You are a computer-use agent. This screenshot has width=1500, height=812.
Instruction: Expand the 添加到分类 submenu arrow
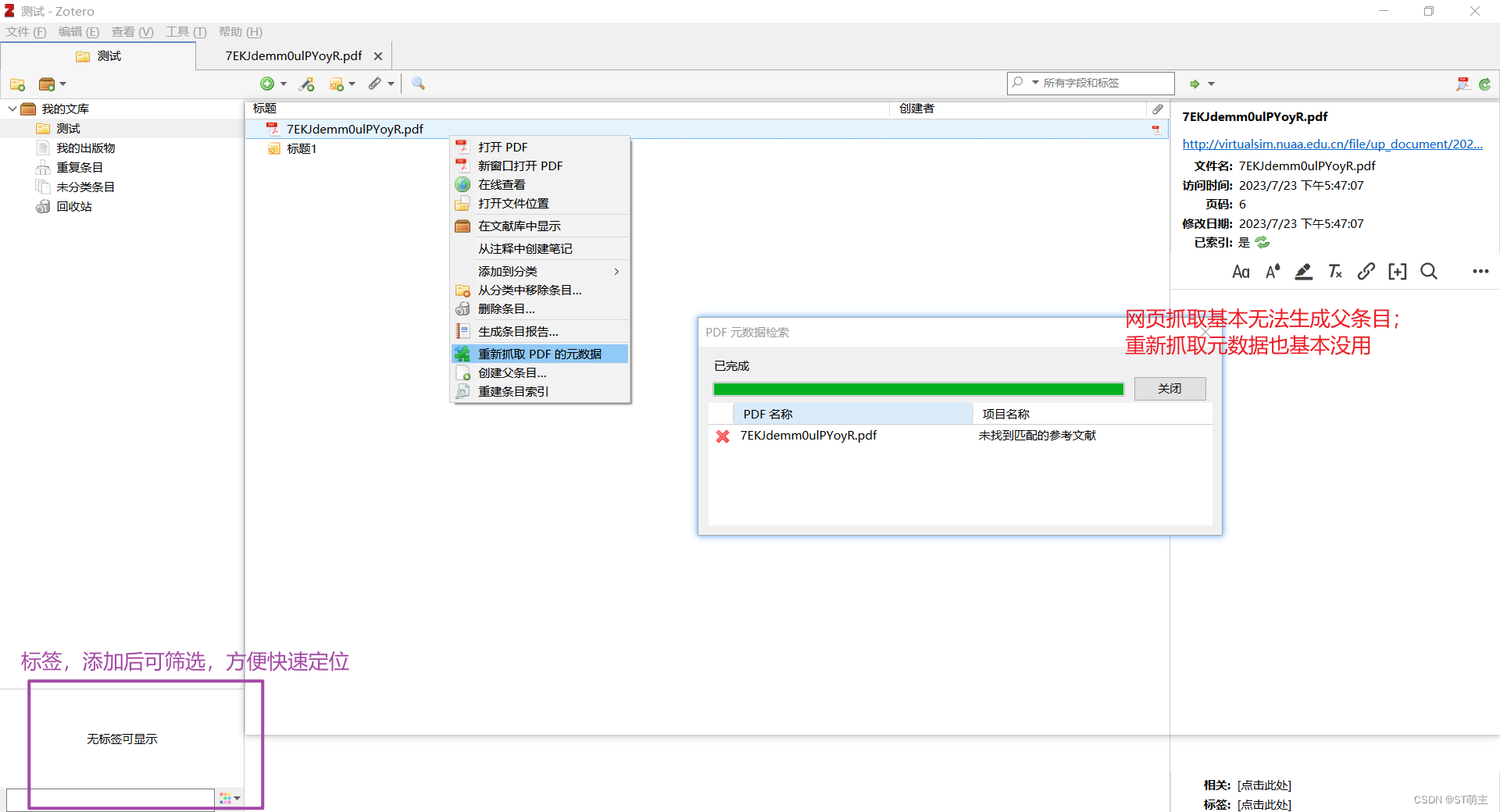click(x=616, y=272)
